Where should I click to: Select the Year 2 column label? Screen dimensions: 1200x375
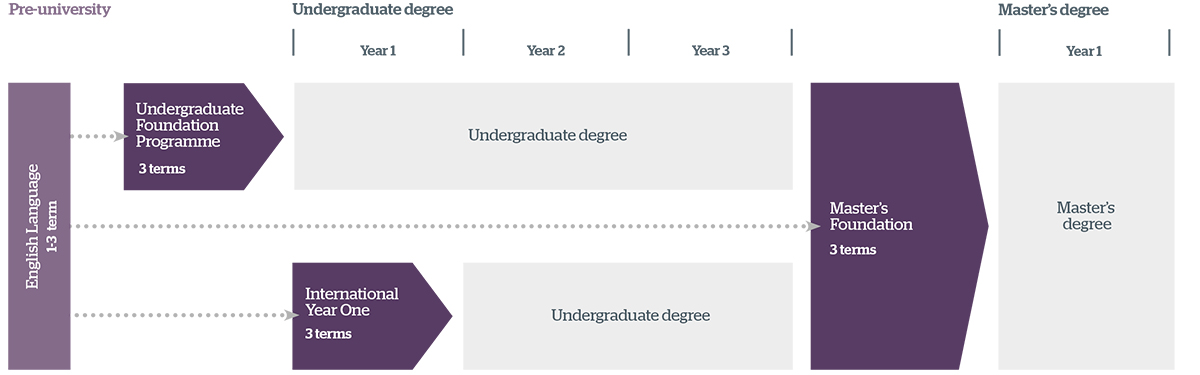coord(546,51)
